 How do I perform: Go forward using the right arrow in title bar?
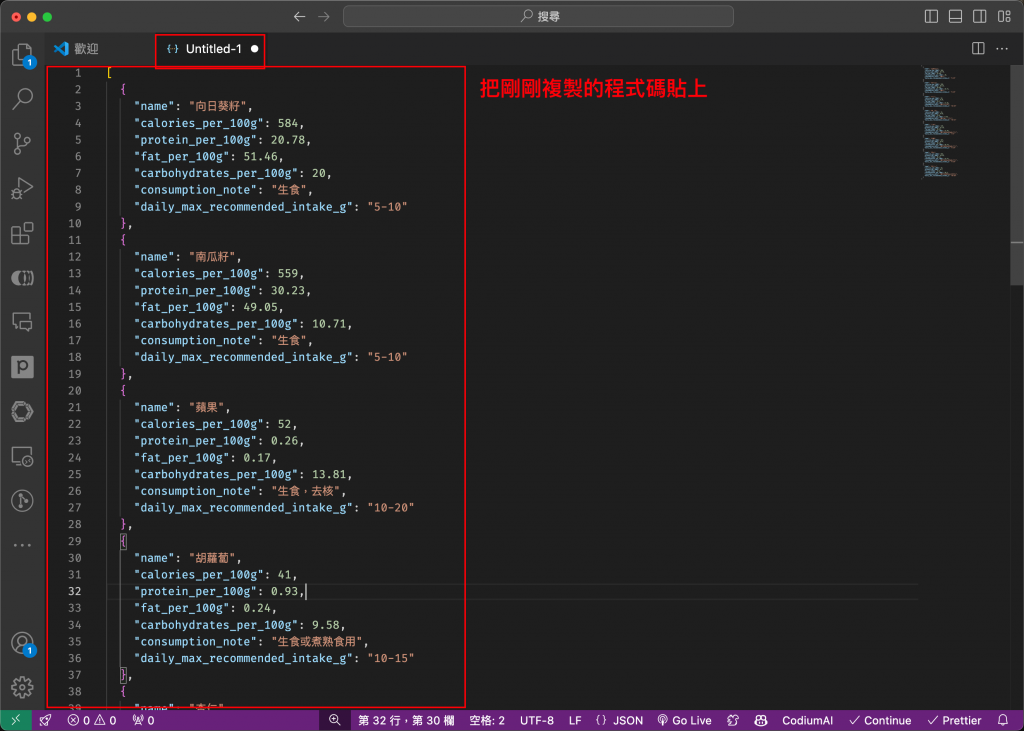[324, 16]
